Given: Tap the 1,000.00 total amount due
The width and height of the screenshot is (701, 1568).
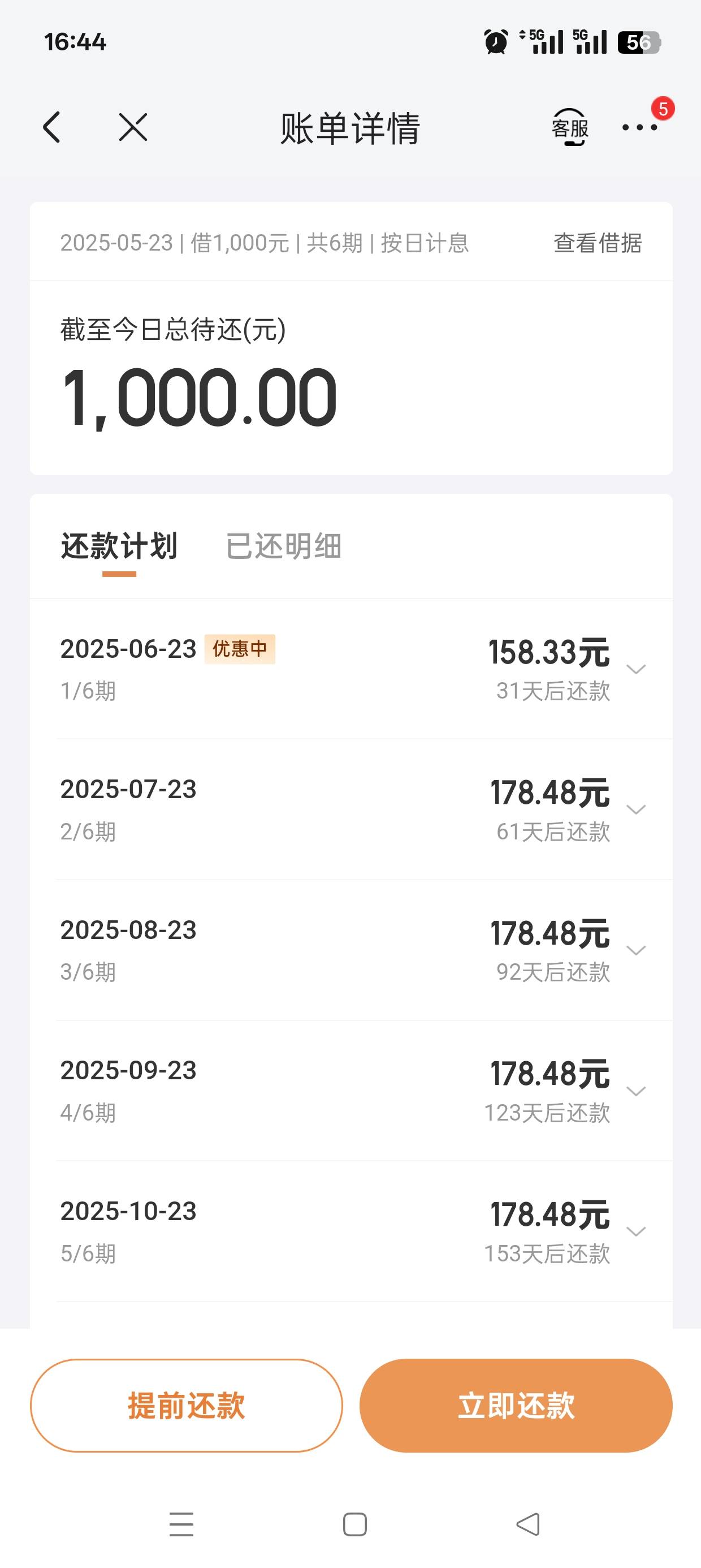Looking at the screenshot, I should pos(199,398).
